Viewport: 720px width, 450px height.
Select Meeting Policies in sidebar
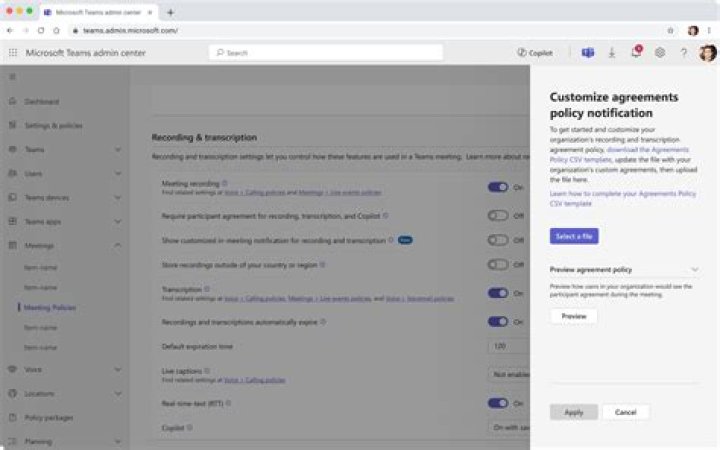50,307
